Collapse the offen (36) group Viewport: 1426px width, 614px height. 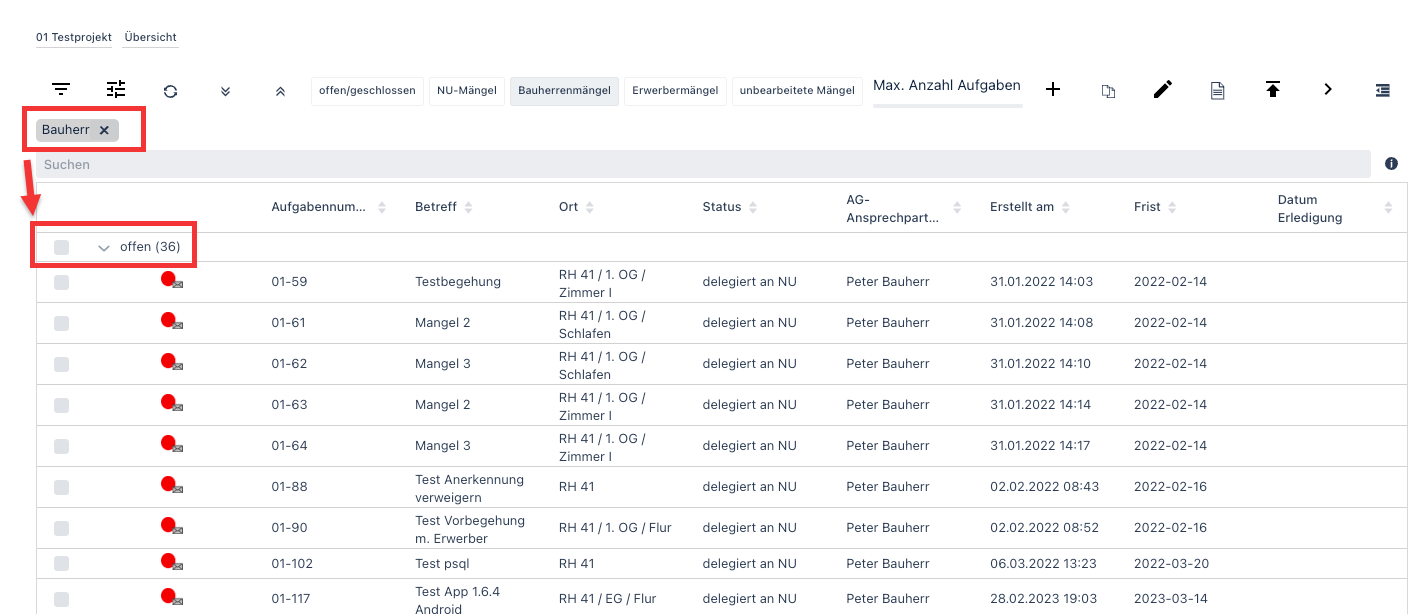(104, 248)
